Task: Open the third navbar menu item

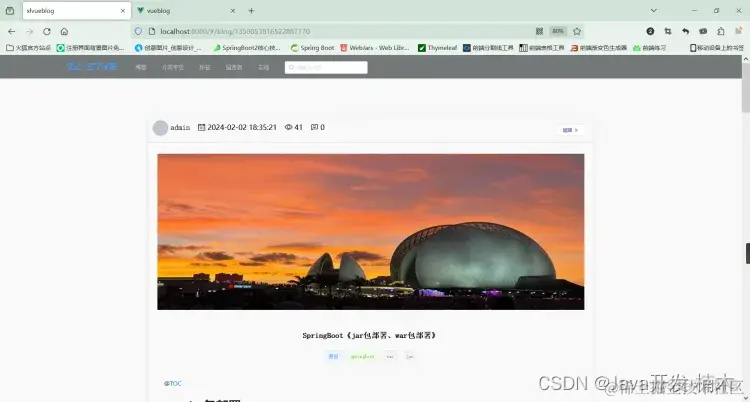Action: (205, 67)
